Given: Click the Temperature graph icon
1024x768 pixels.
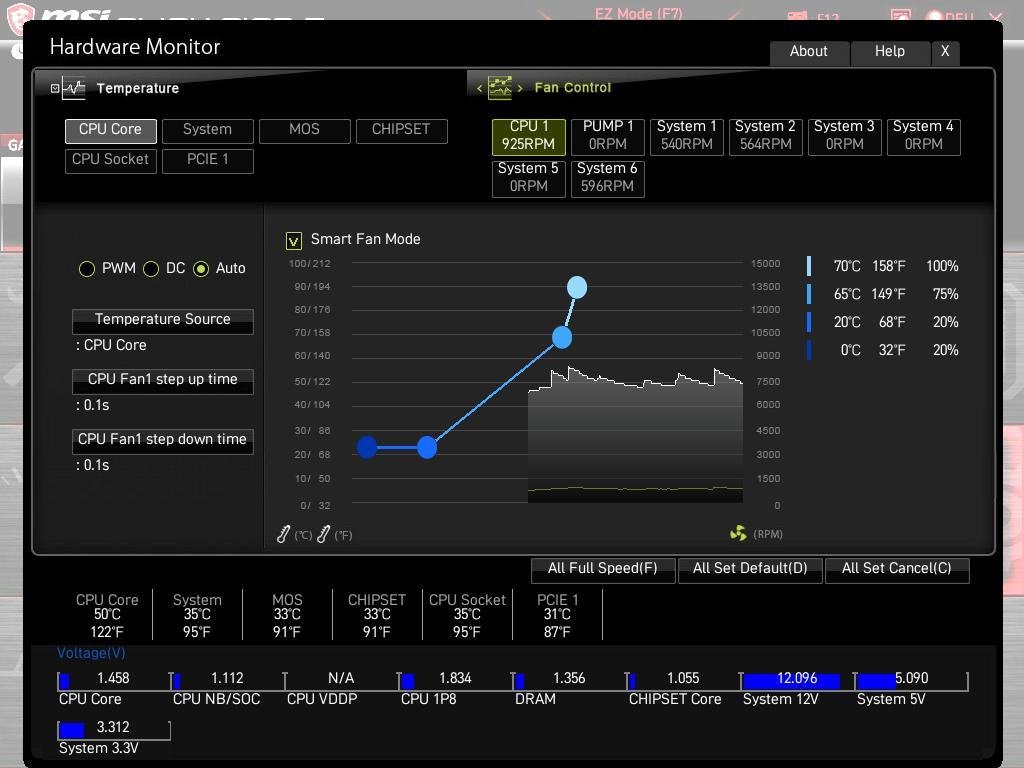Looking at the screenshot, I should [x=74, y=88].
